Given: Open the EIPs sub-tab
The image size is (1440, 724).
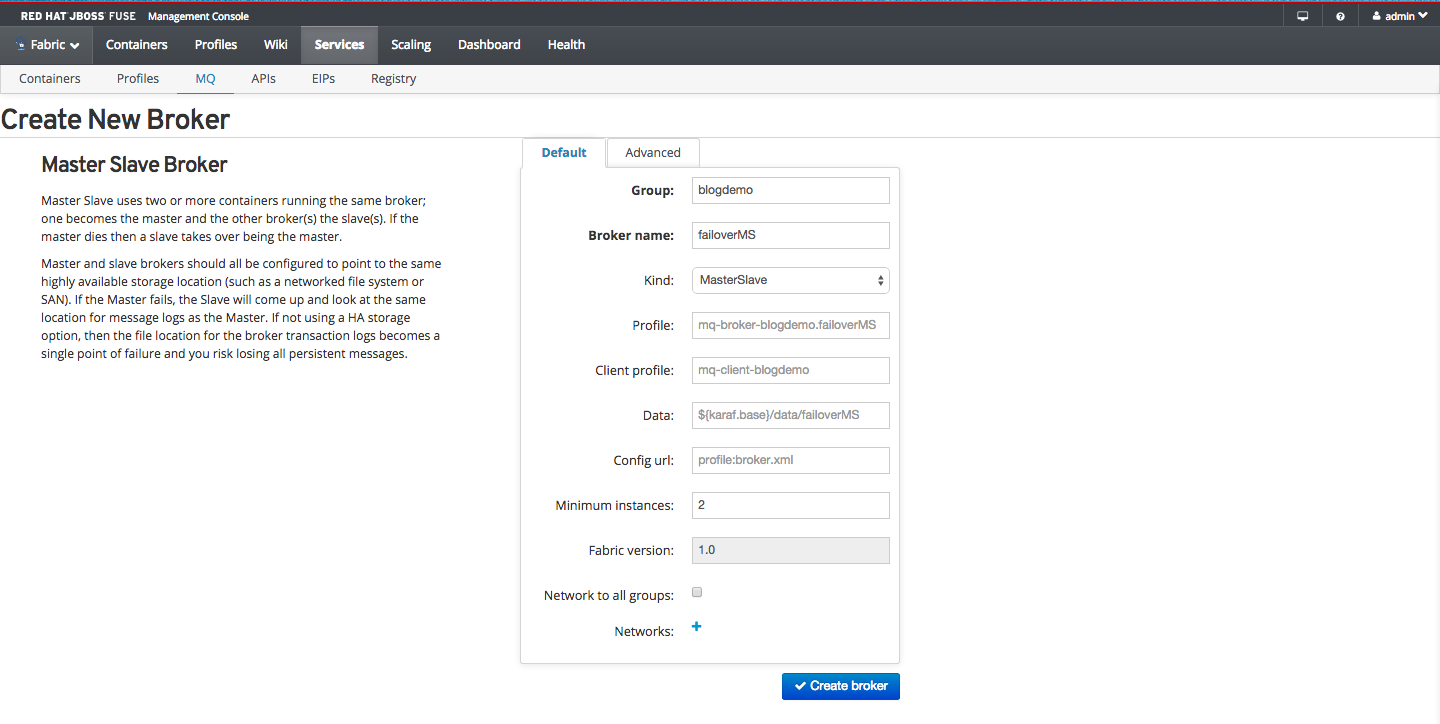Looking at the screenshot, I should (x=323, y=78).
